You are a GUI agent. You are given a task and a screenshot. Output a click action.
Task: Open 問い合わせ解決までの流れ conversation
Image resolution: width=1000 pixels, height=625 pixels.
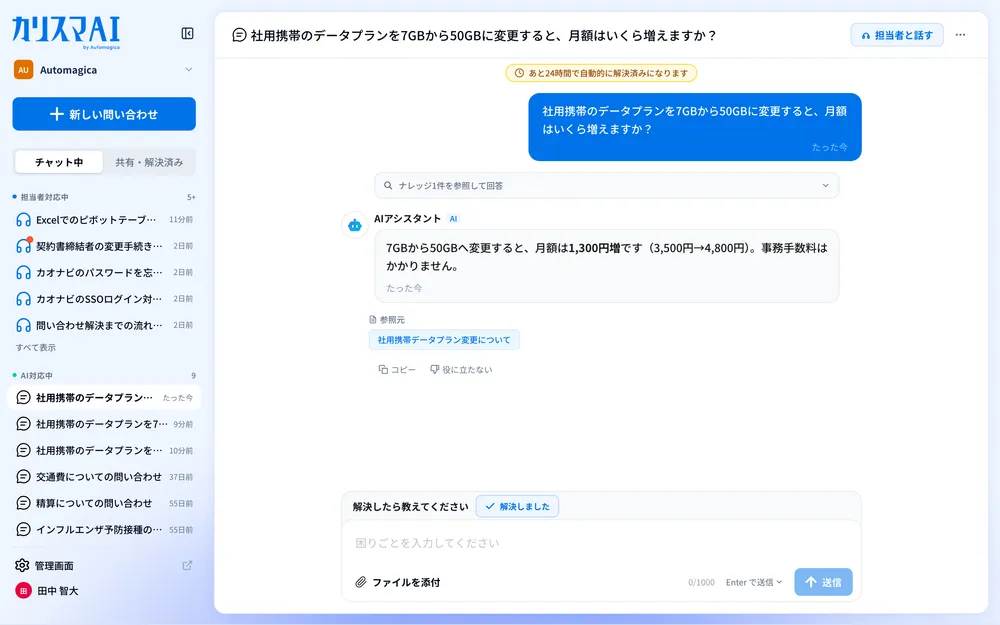104,325
